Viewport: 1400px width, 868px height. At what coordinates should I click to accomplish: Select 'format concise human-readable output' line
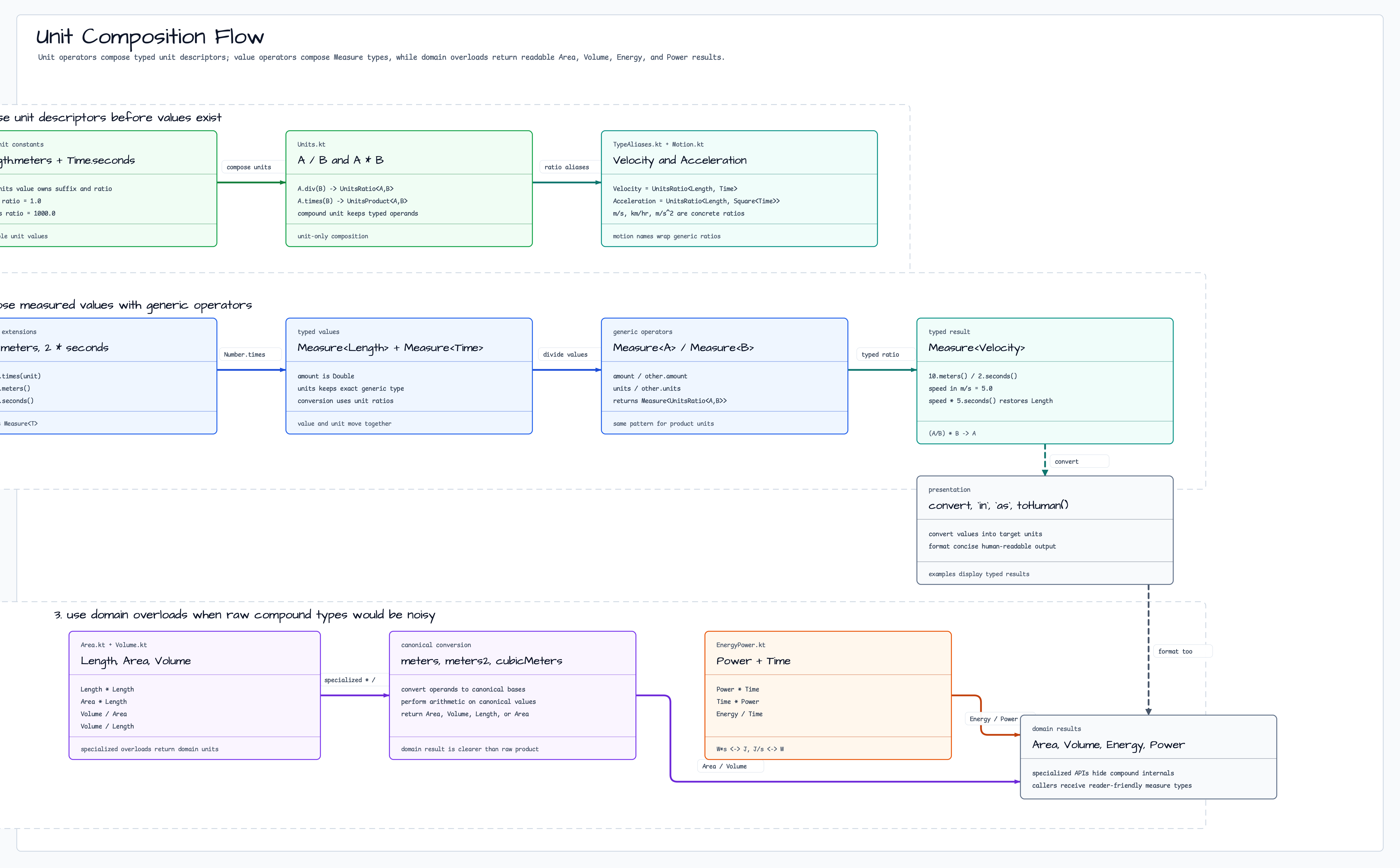click(992, 546)
